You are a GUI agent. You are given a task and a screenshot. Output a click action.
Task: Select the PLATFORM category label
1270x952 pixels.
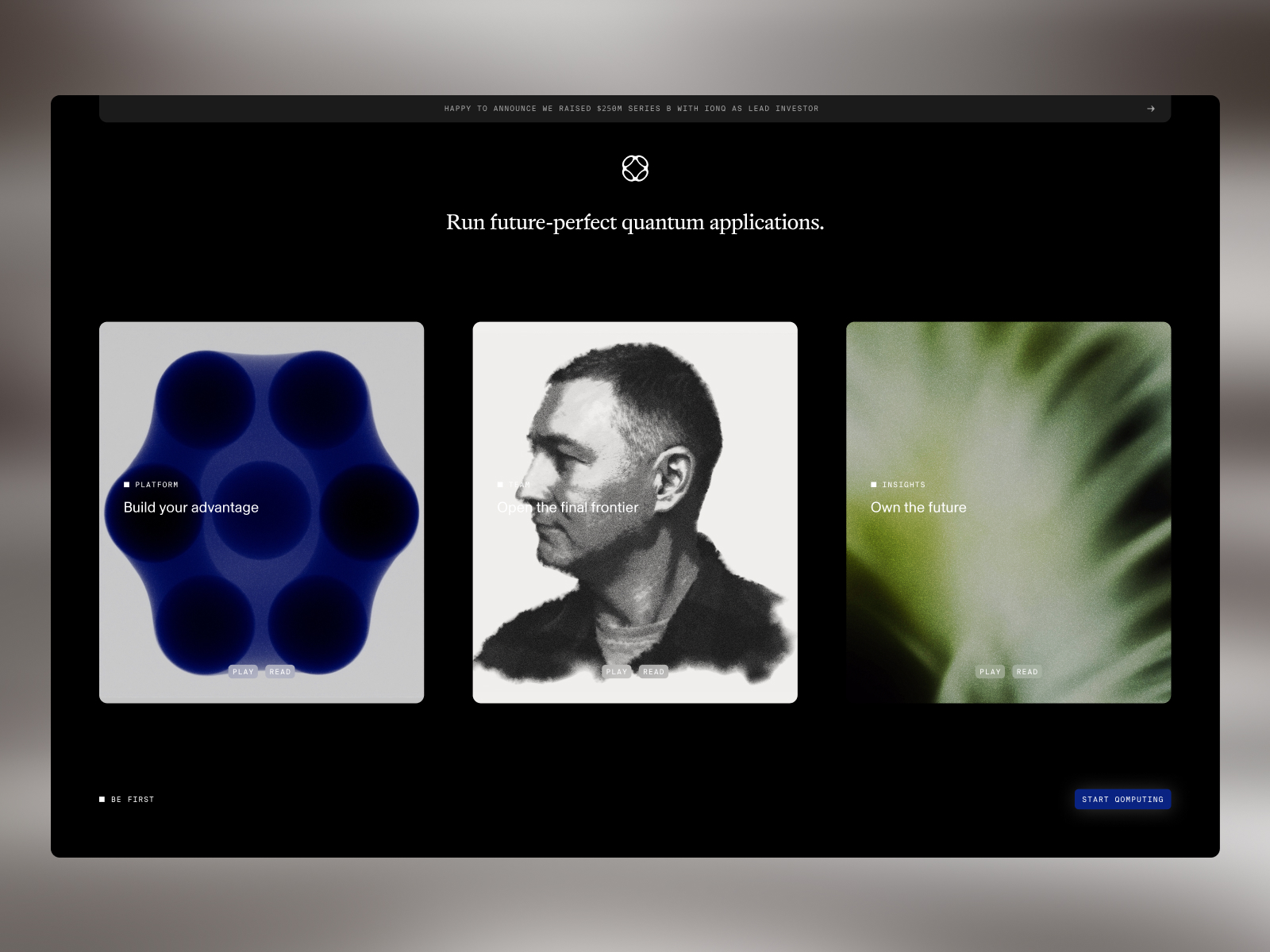[156, 485]
